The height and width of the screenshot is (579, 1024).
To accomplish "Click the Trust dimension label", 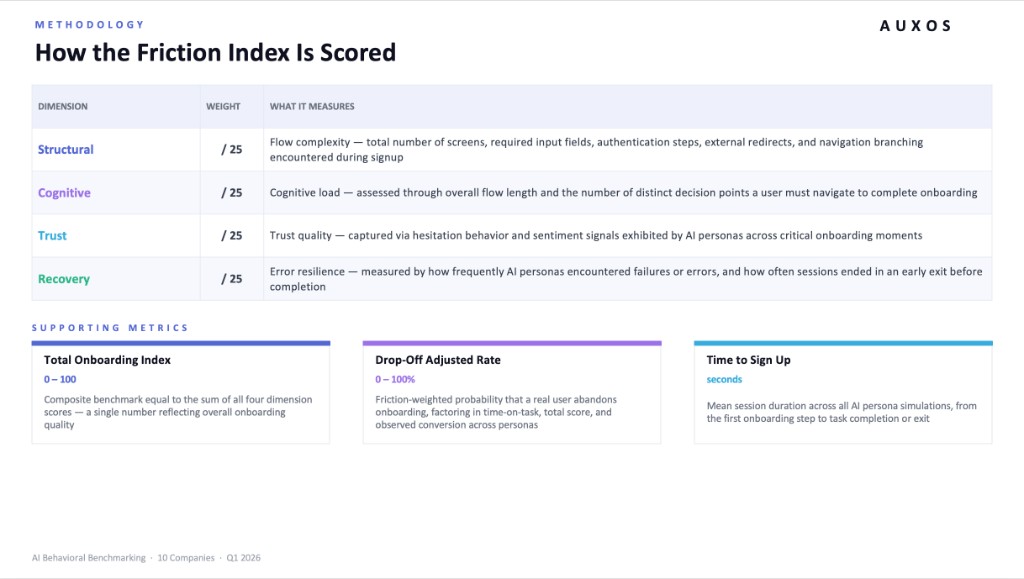I will tap(52, 236).
